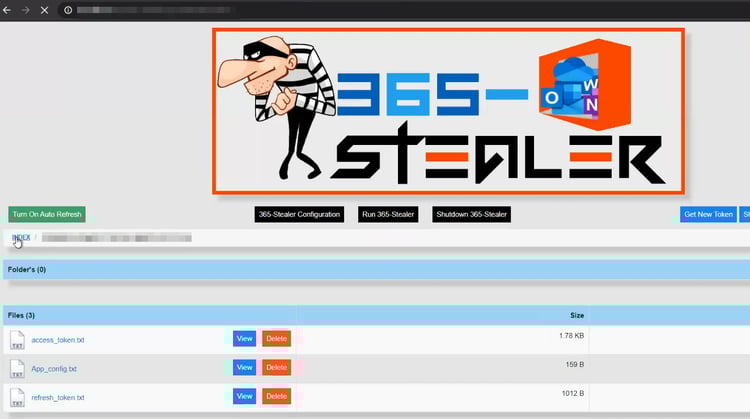The height and width of the screenshot is (419, 750).
Task: Click the Get New Token button
Action: [708, 214]
